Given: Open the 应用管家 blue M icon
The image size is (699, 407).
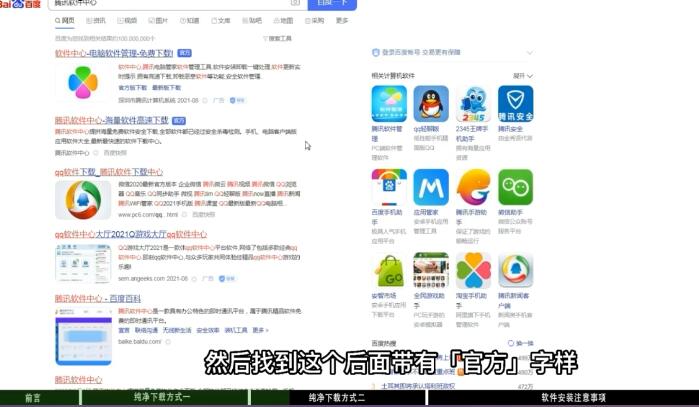Looking at the screenshot, I should pyautogui.click(x=431, y=187).
